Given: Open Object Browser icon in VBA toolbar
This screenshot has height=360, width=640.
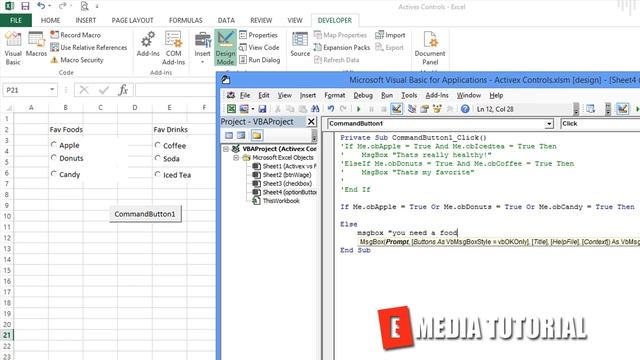Looking at the screenshot, I should (x=437, y=109).
